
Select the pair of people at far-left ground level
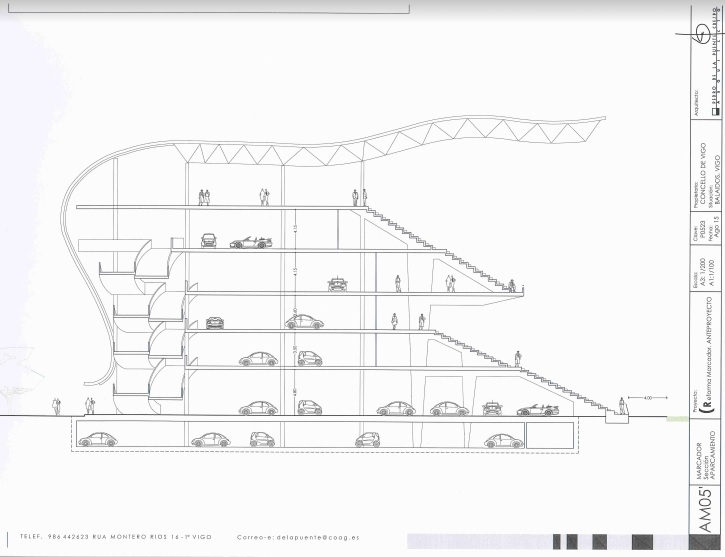(88, 406)
